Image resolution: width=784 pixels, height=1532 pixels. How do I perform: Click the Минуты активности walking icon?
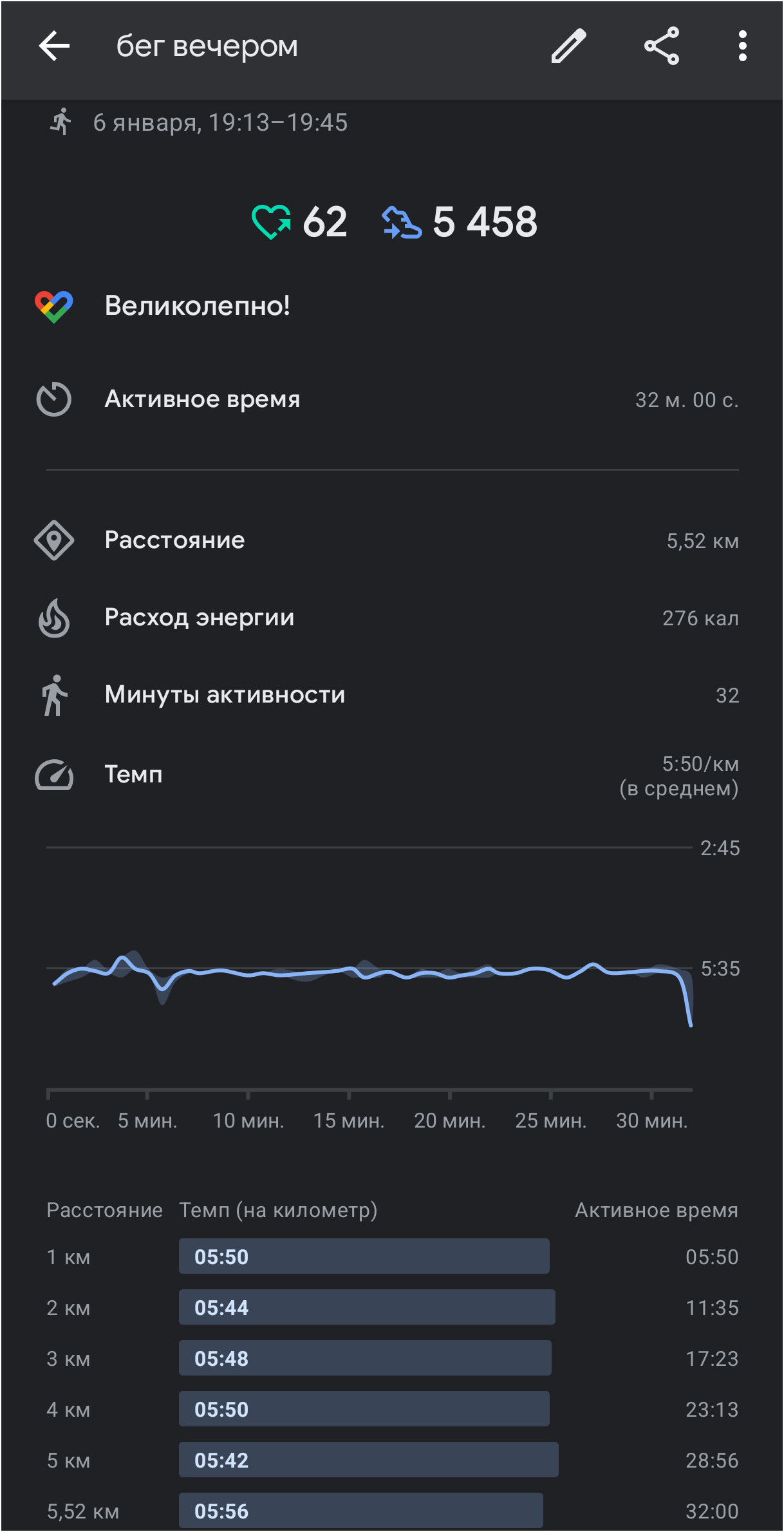pyautogui.click(x=55, y=695)
